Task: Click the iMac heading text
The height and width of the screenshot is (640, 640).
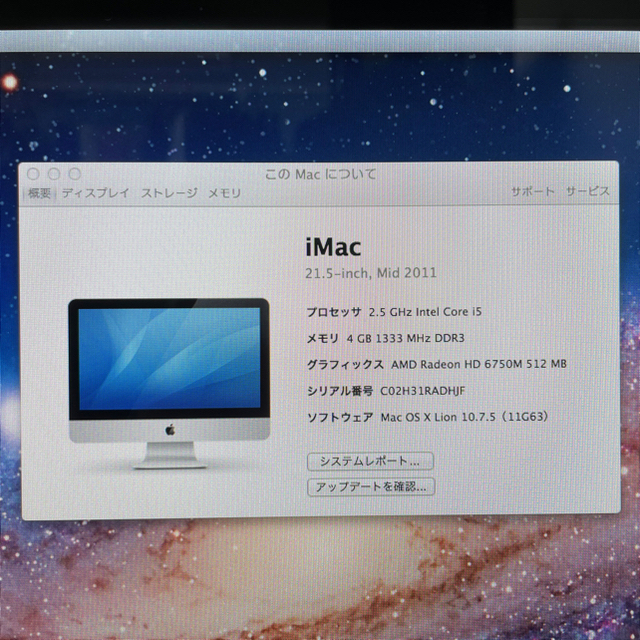Action: pos(333,247)
